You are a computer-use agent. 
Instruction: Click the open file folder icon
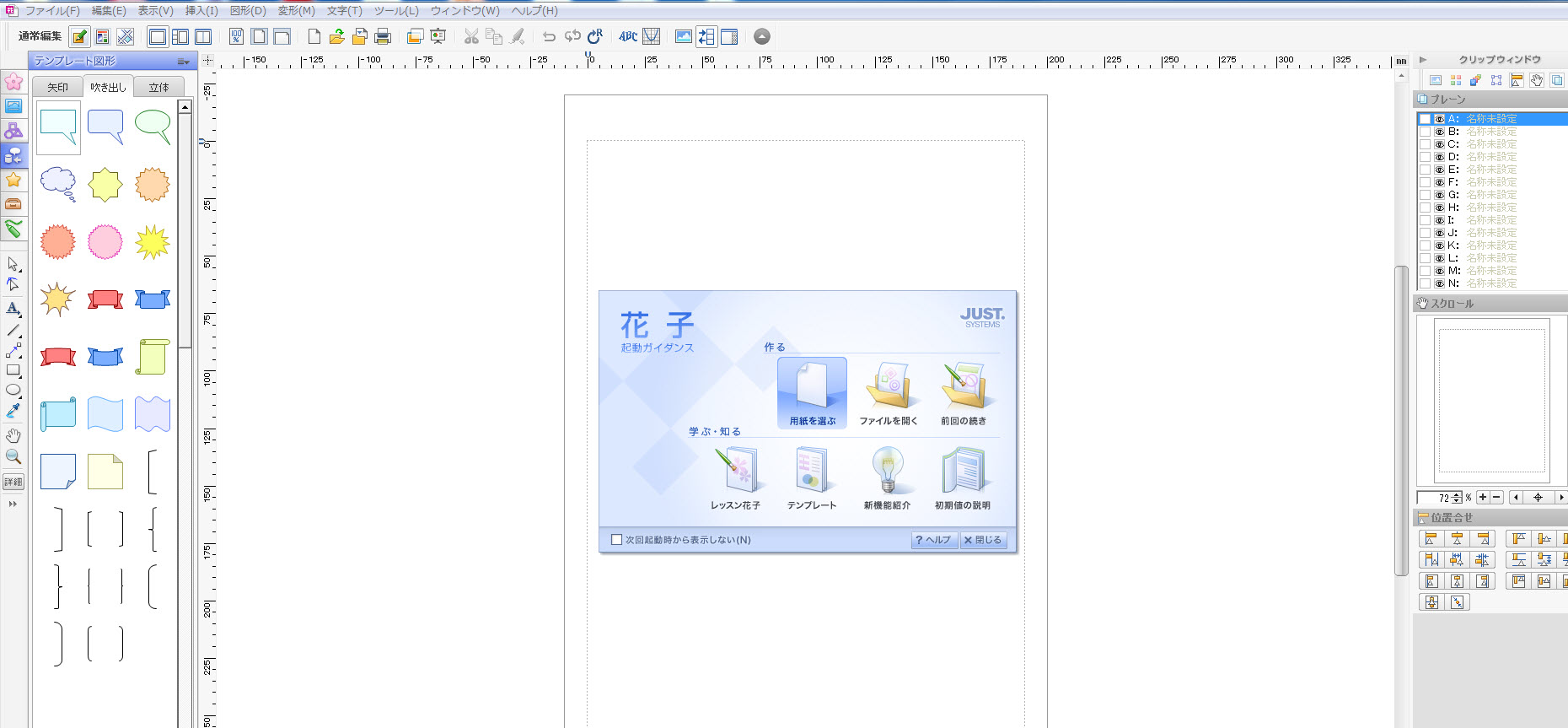(x=337, y=36)
